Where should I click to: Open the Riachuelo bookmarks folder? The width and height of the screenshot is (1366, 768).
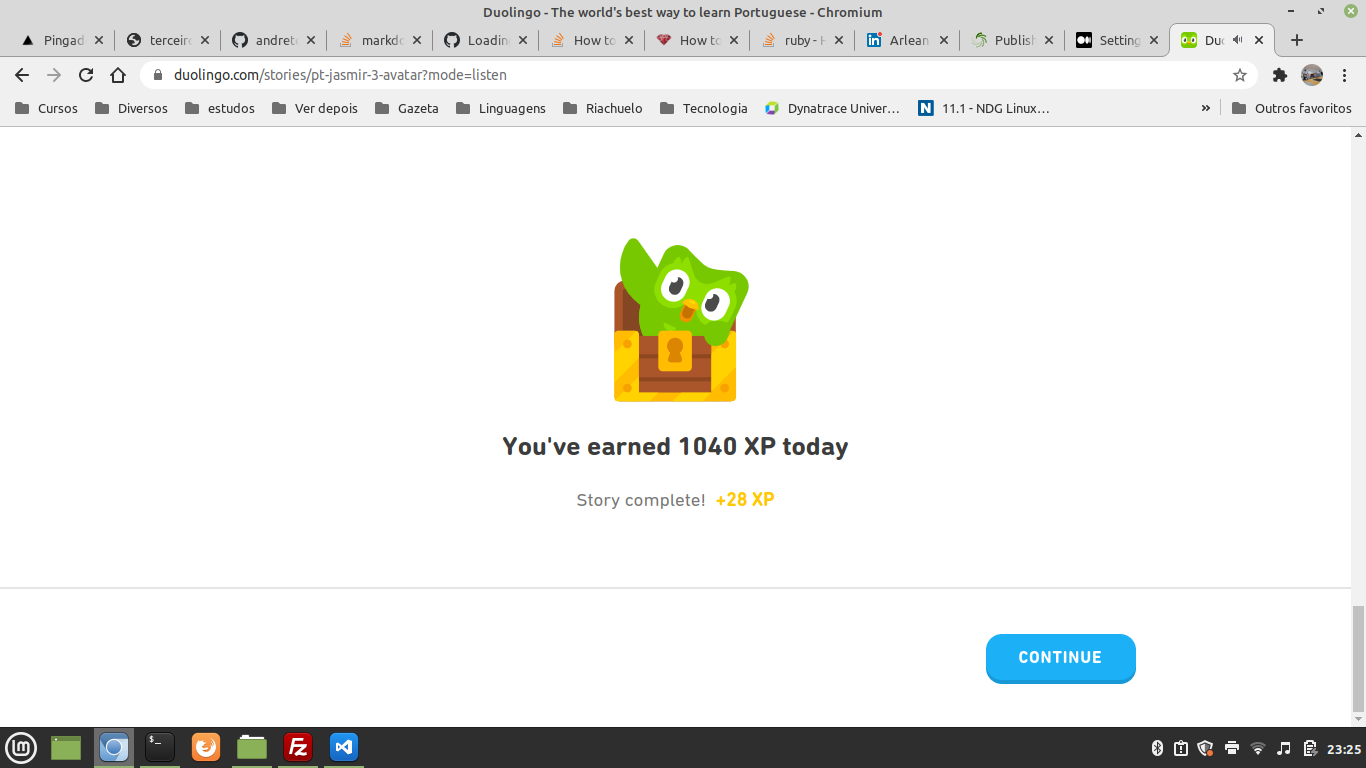click(603, 108)
